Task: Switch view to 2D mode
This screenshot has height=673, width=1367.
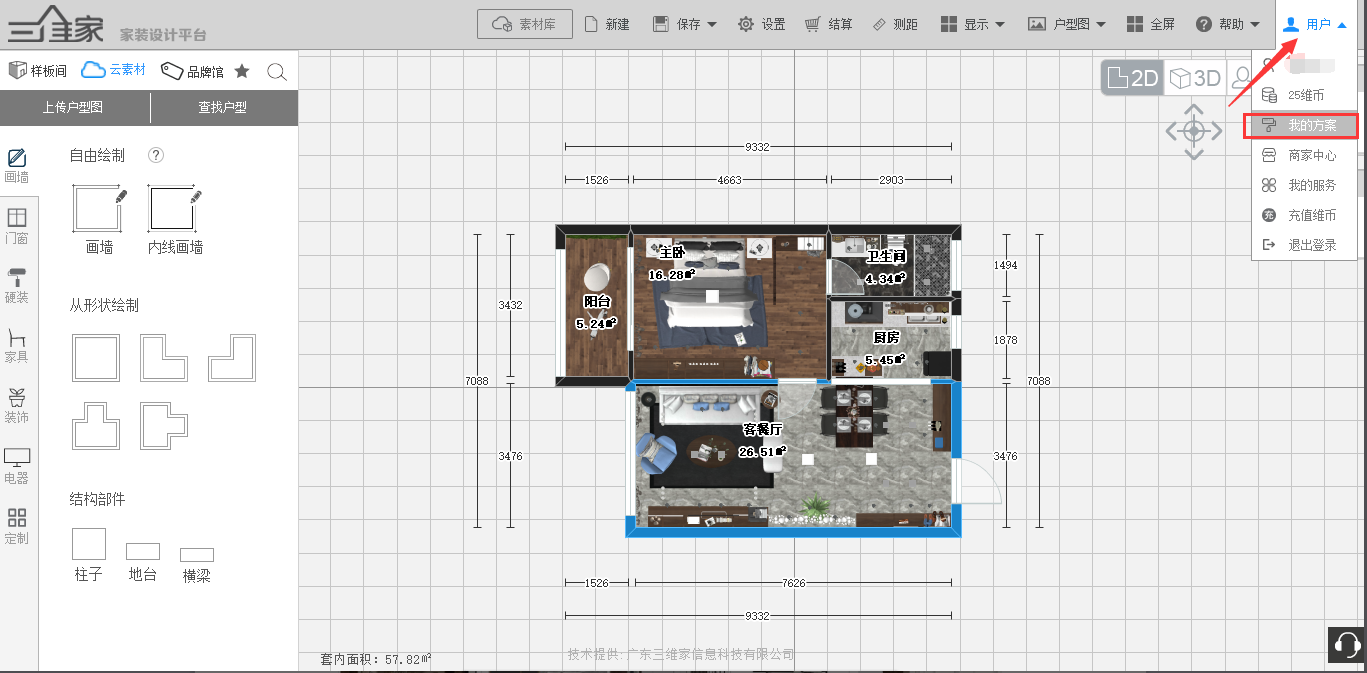Action: coord(1132,78)
